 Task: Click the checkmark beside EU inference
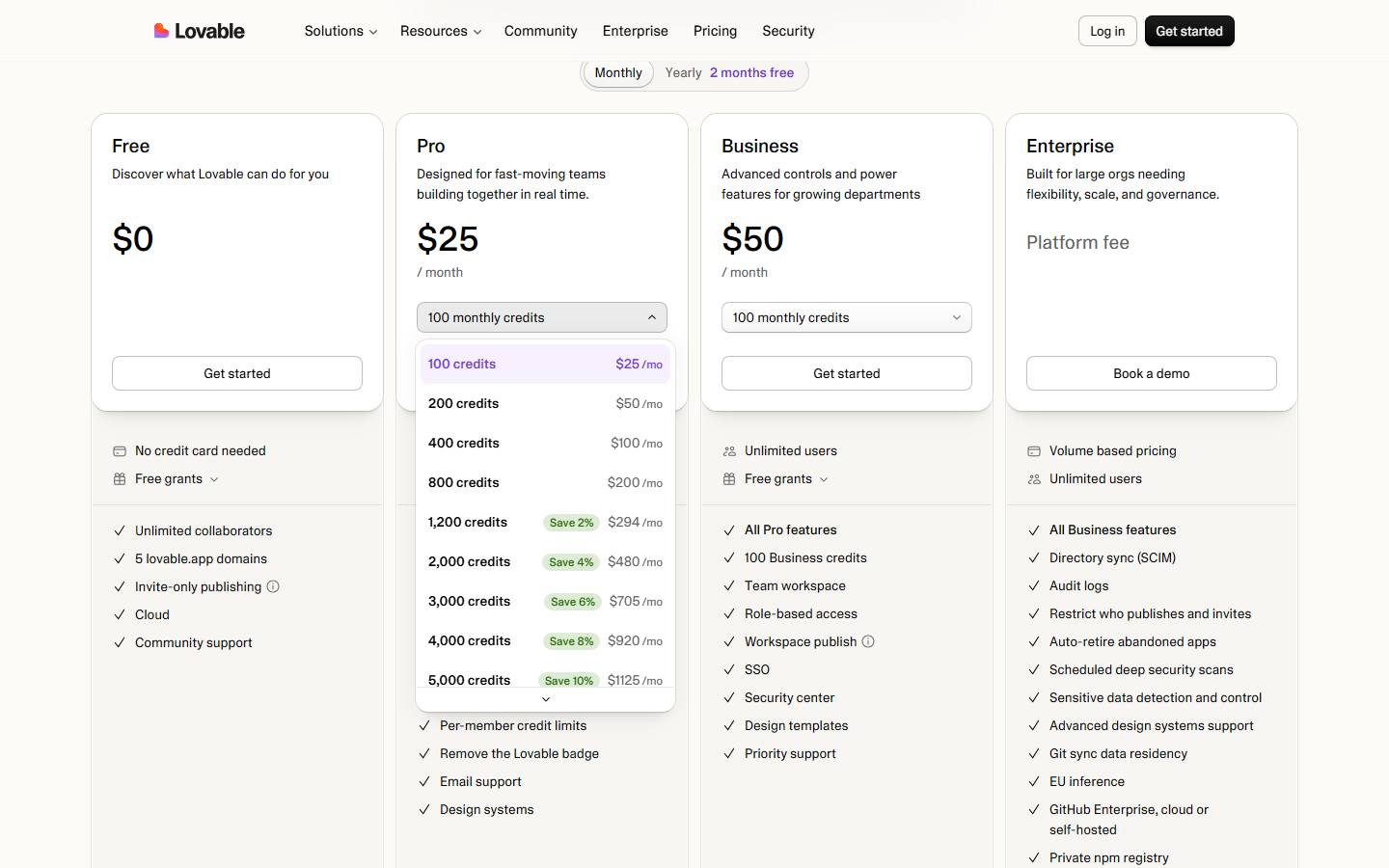click(1034, 781)
